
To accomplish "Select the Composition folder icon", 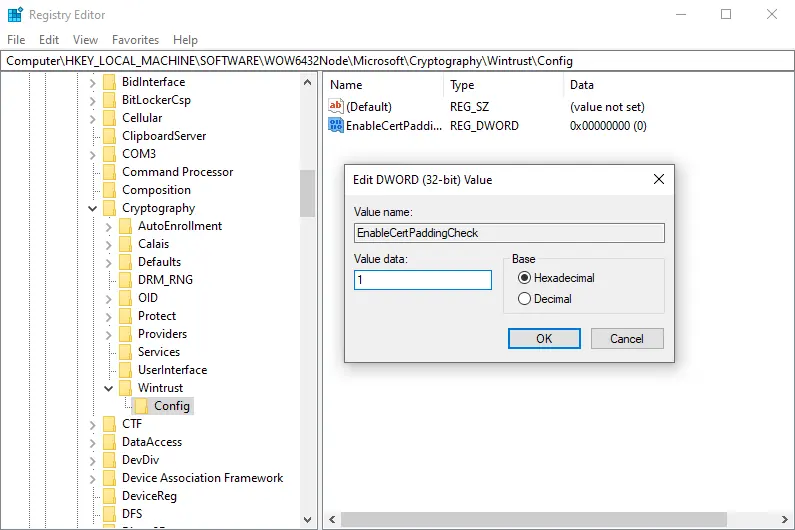I will point(109,190).
